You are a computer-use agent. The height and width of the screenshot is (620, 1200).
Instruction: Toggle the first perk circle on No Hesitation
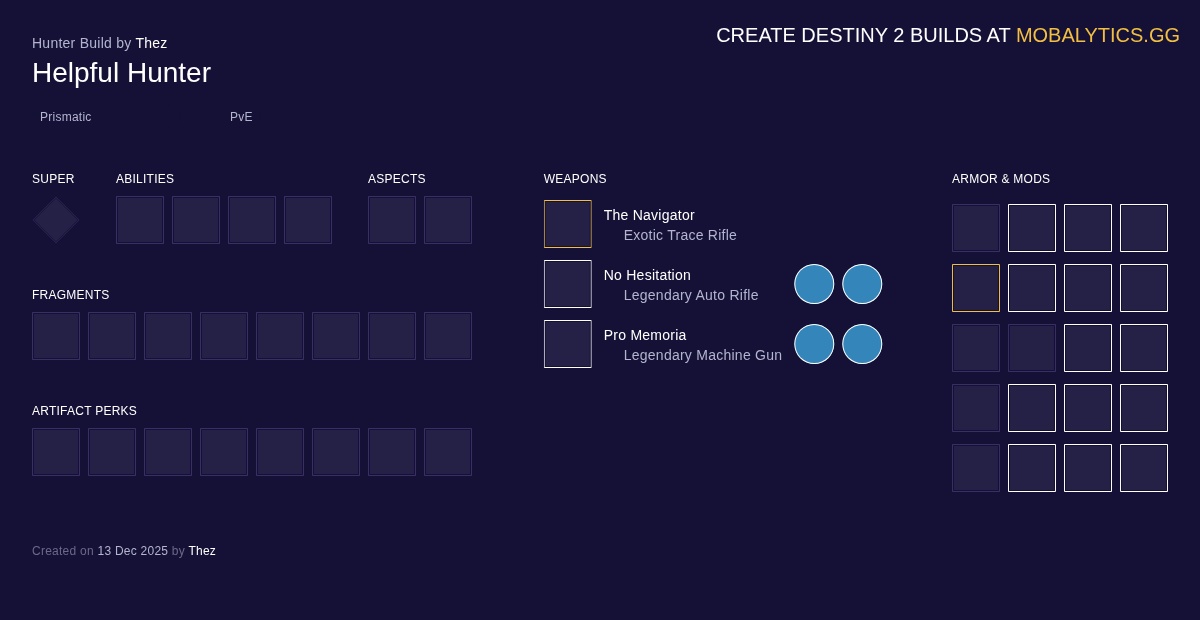tap(814, 284)
